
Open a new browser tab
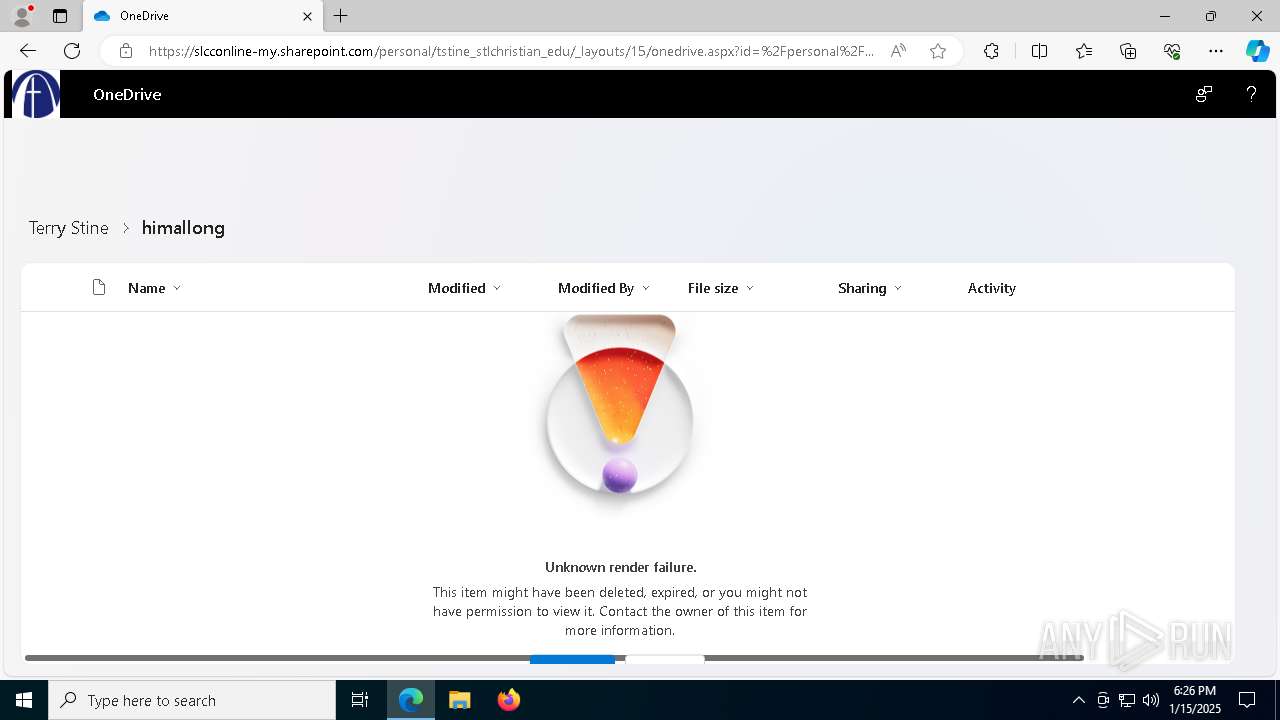pyautogui.click(x=341, y=16)
